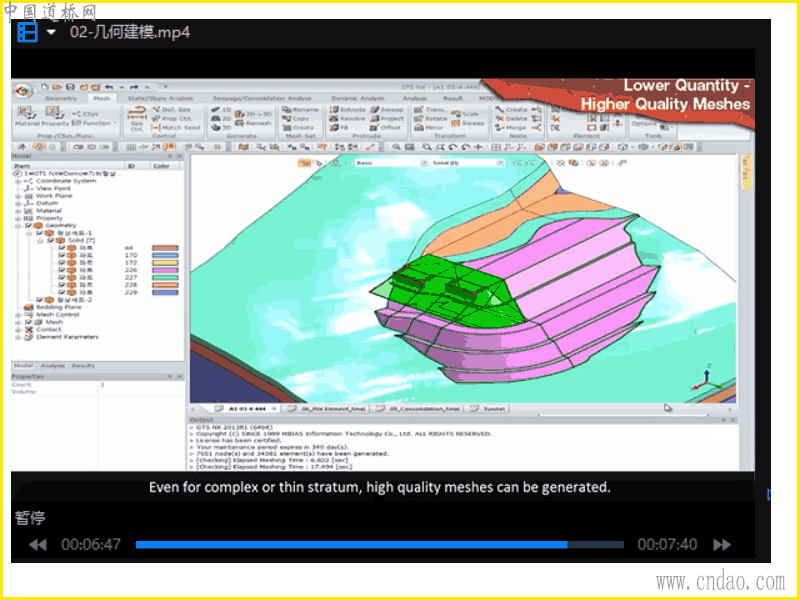Toggle checkbox of solid with ID 229
The width and height of the screenshot is (800, 600).
62,292
